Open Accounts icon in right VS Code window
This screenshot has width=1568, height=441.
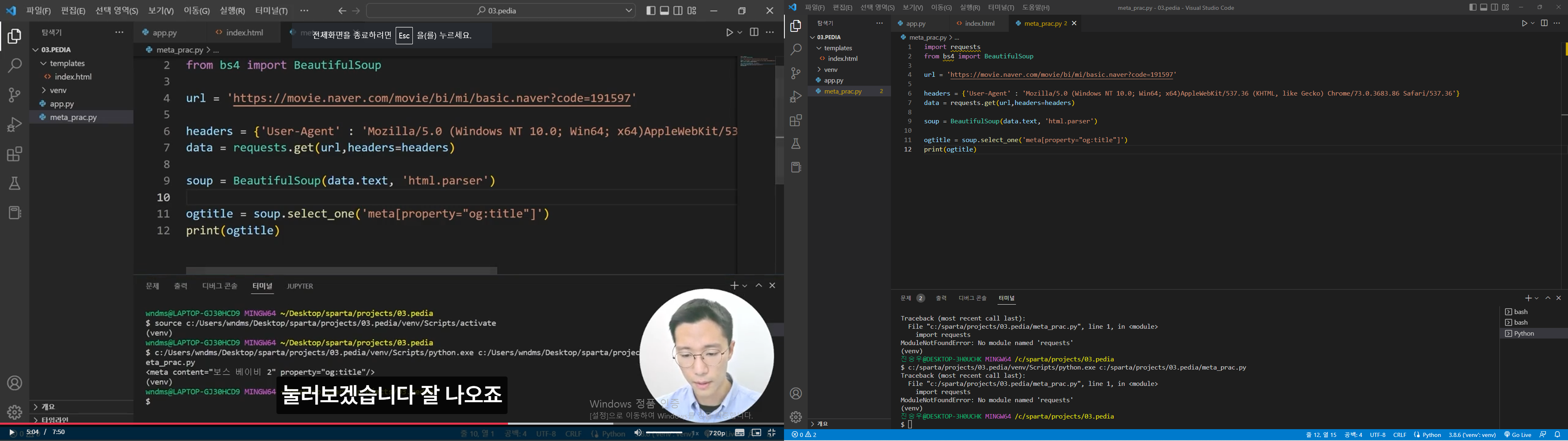[x=795, y=394]
